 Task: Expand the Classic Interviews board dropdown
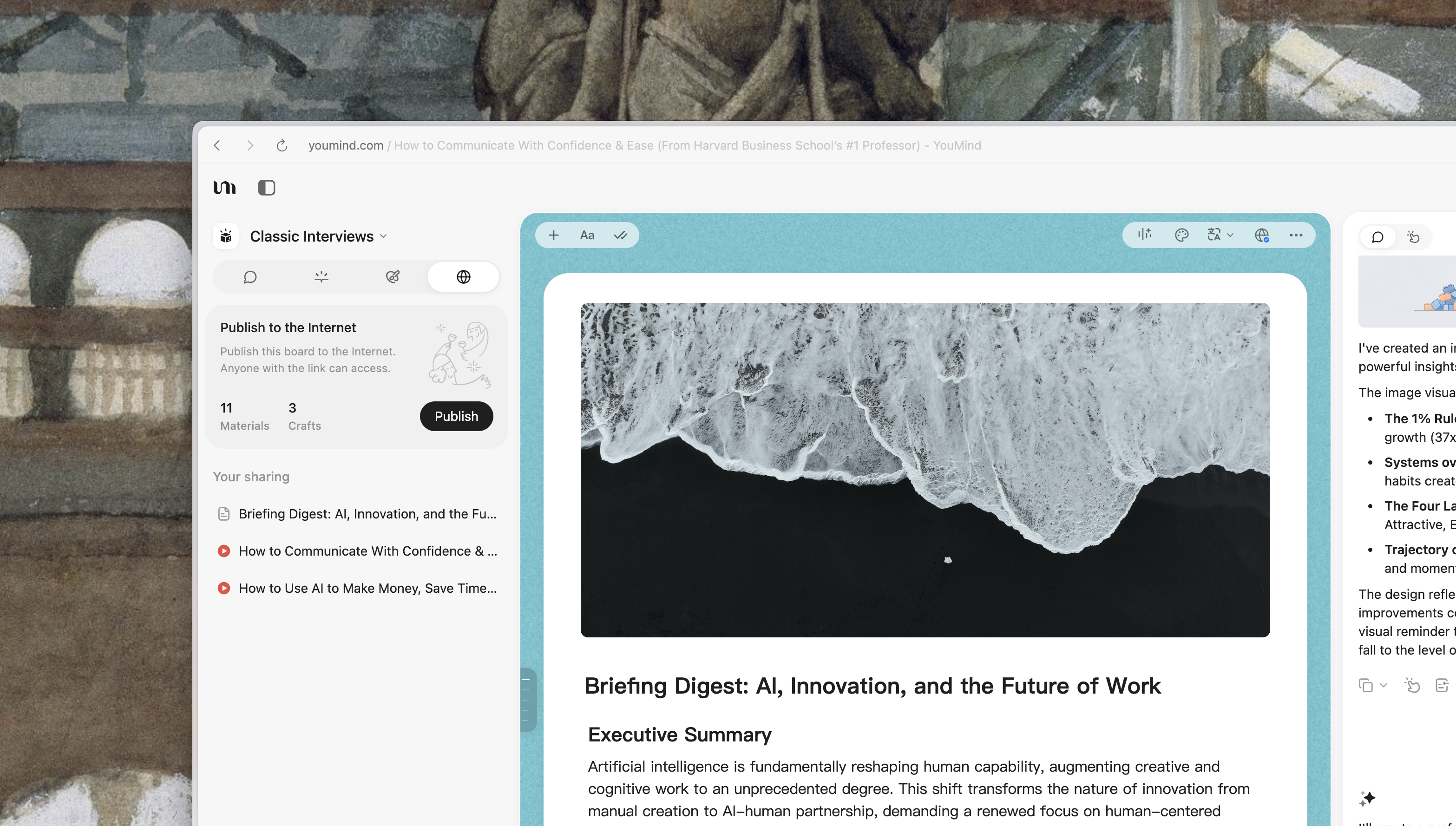coord(383,236)
